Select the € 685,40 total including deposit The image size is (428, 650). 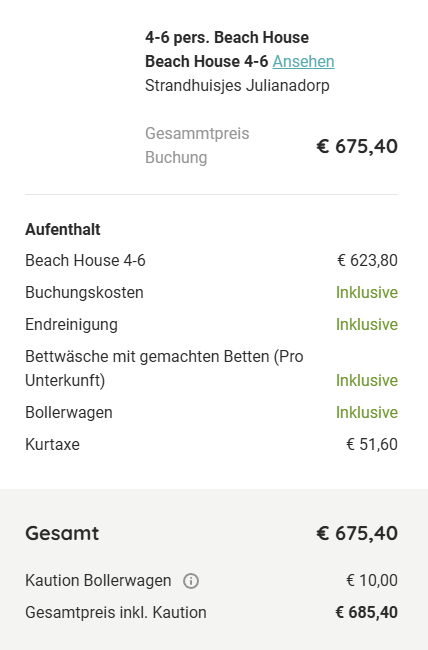point(367,612)
